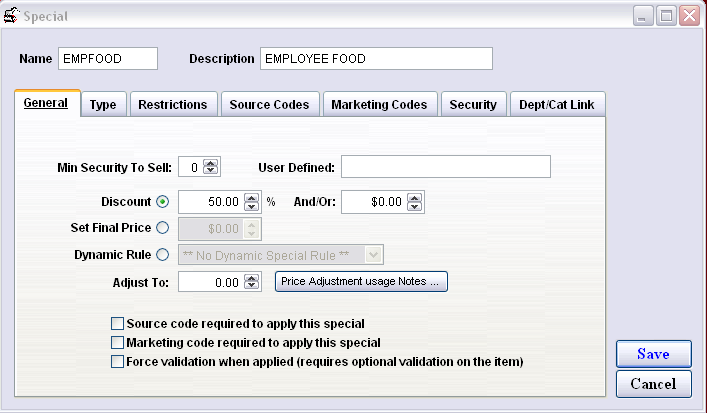Decrease the Adjust To value
707x413 pixels.
[x=252, y=285]
